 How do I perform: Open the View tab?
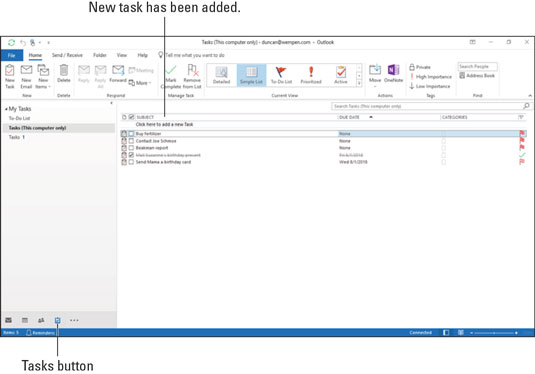(122, 55)
